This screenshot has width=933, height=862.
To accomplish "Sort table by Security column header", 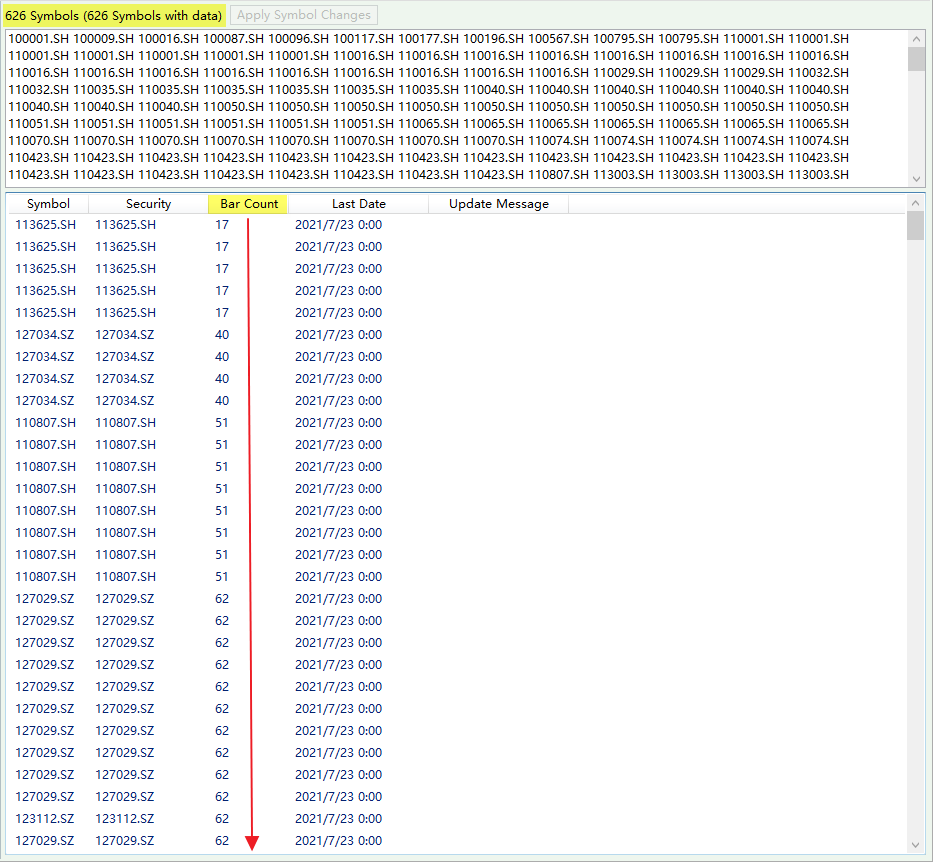I will (x=148, y=204).
